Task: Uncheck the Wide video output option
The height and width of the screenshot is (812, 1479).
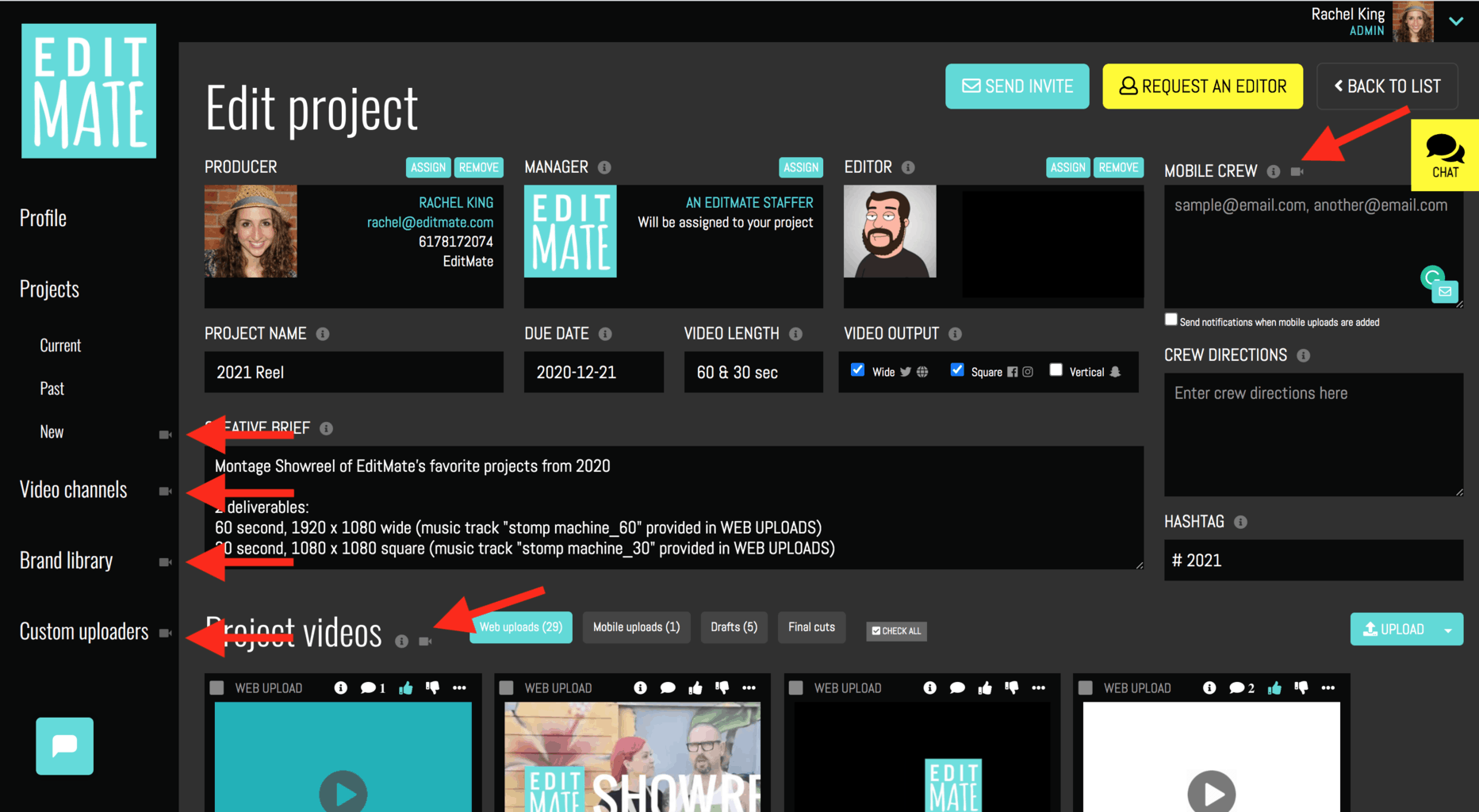Action: click(x=857, y=370)
